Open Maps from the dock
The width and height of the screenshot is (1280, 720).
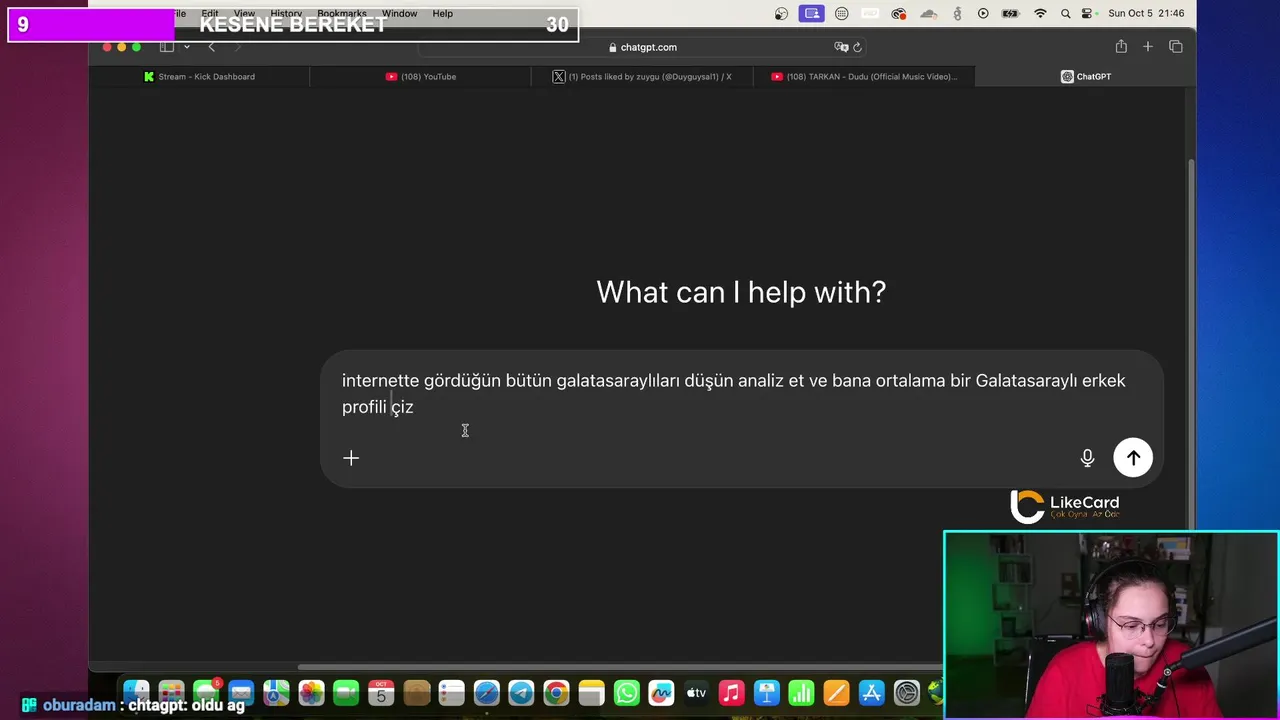(276, 692)
